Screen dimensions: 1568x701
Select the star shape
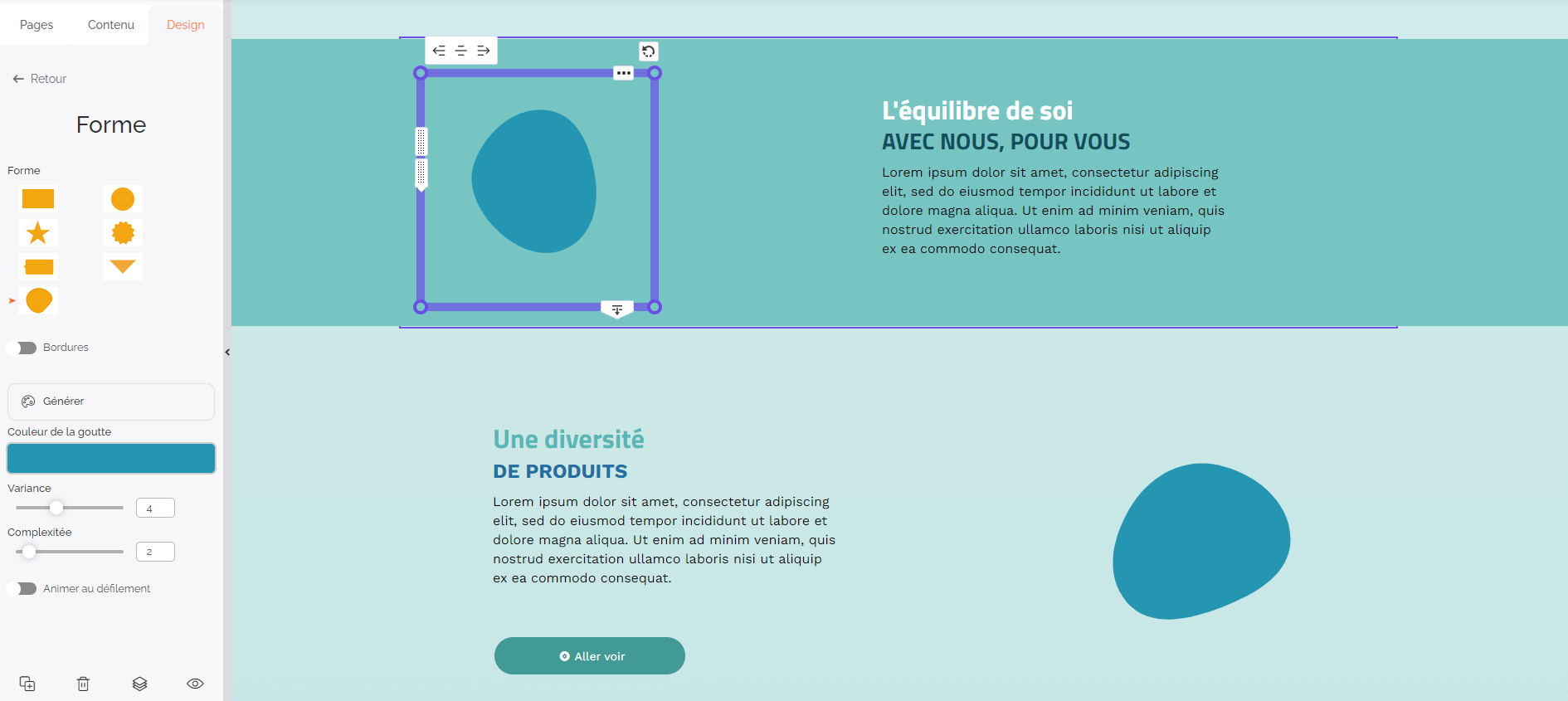38,233
